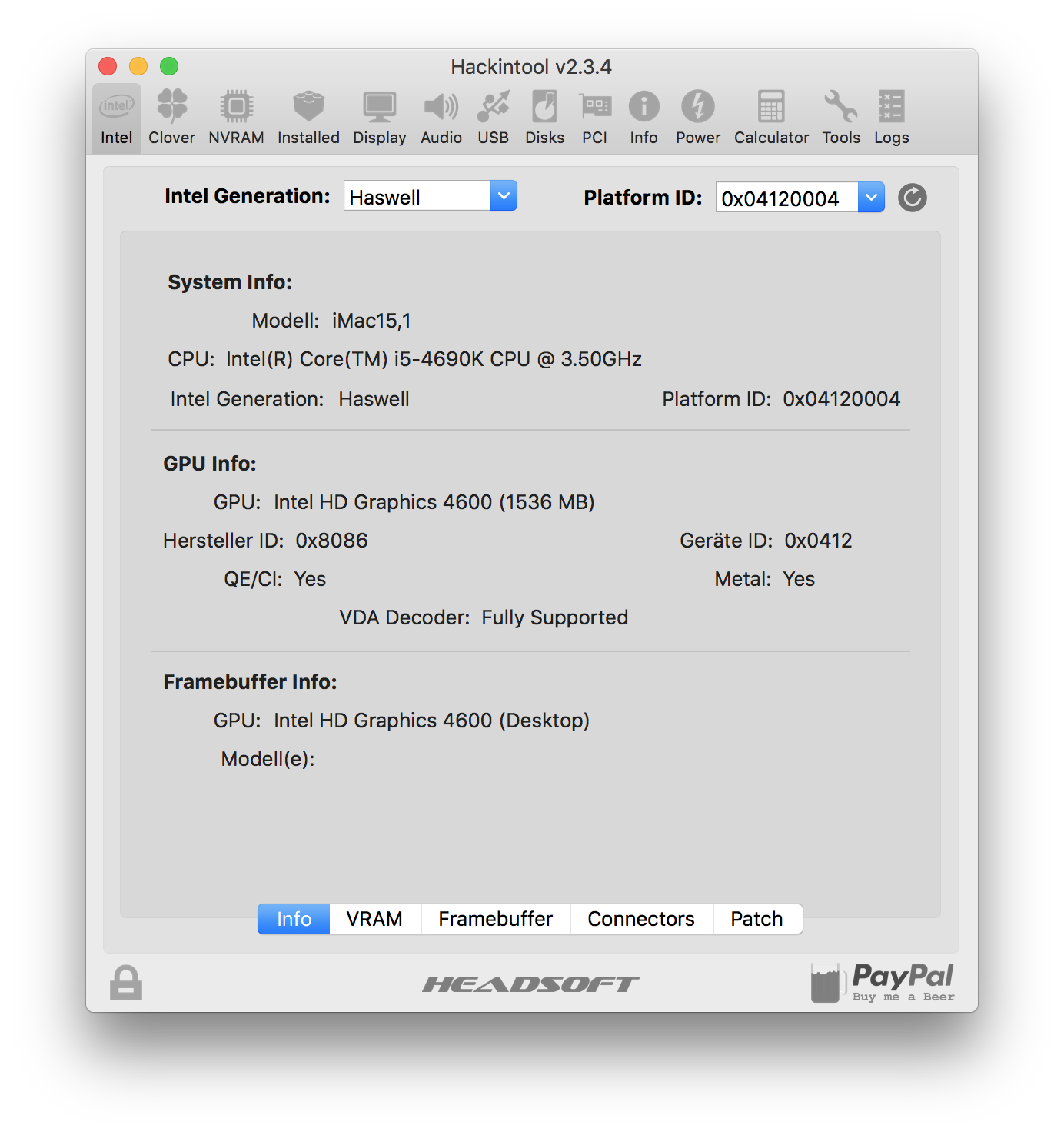Open the Tools section
The width and height of the screenshot is (1064, 1135).
click(x=841, y=118)
